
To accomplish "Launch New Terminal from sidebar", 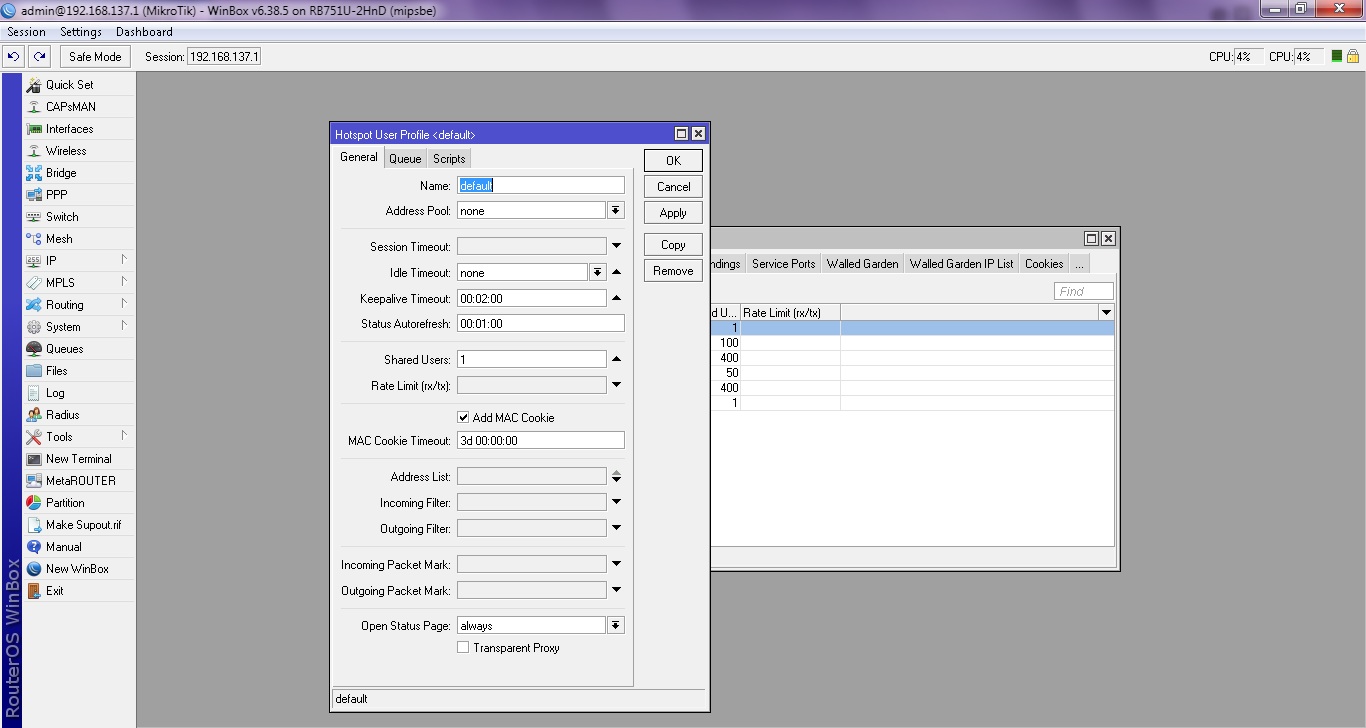I will pos(78,459).
